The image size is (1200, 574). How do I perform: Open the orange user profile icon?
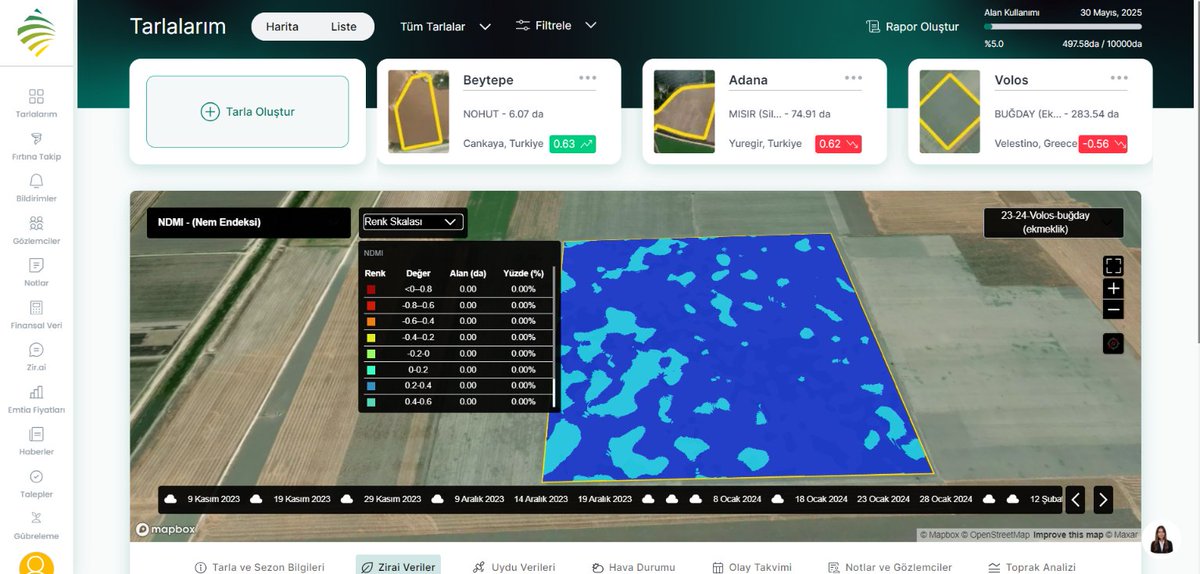point(36,564)
